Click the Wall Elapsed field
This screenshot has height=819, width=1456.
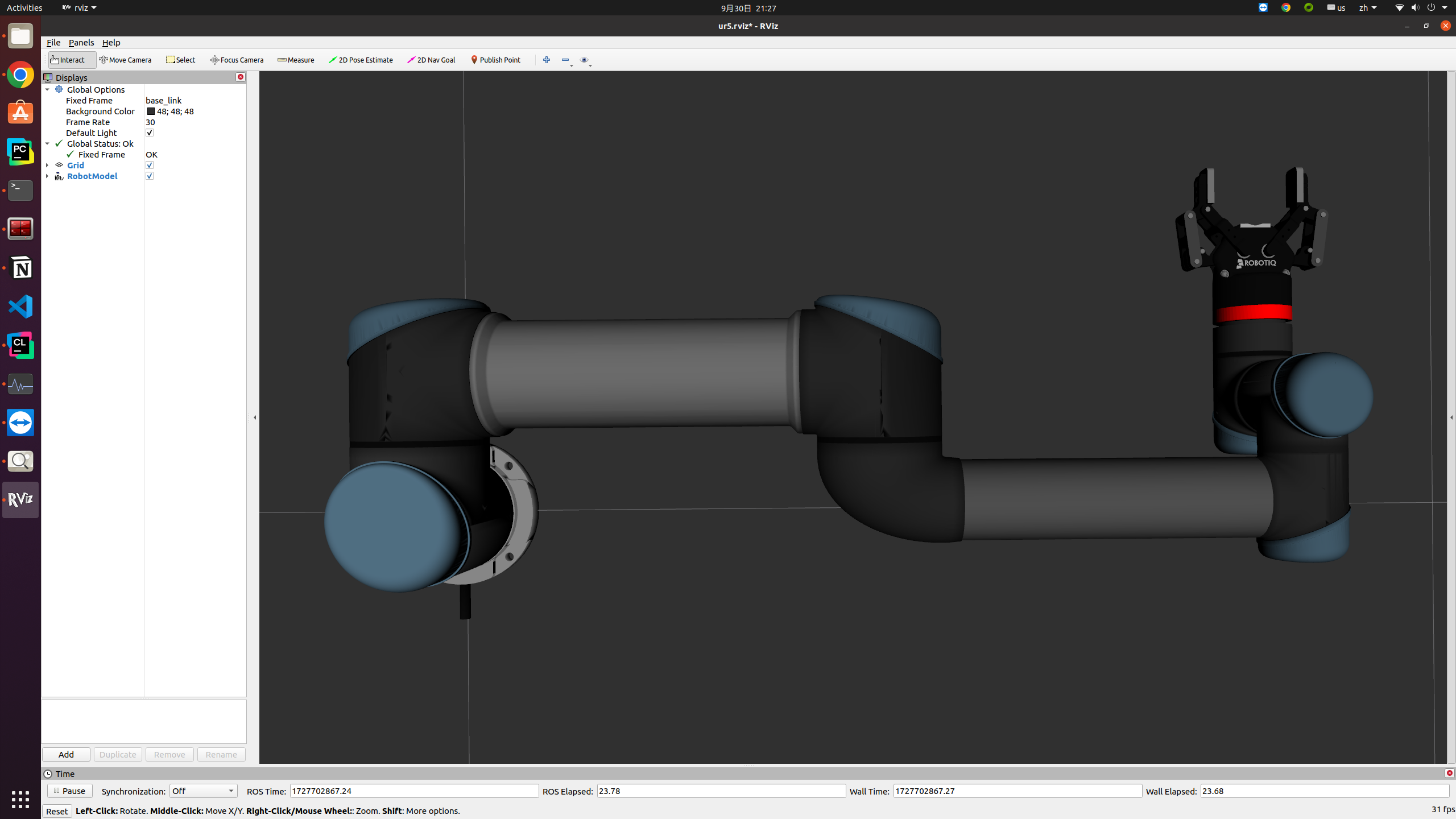click(1325, 791)
